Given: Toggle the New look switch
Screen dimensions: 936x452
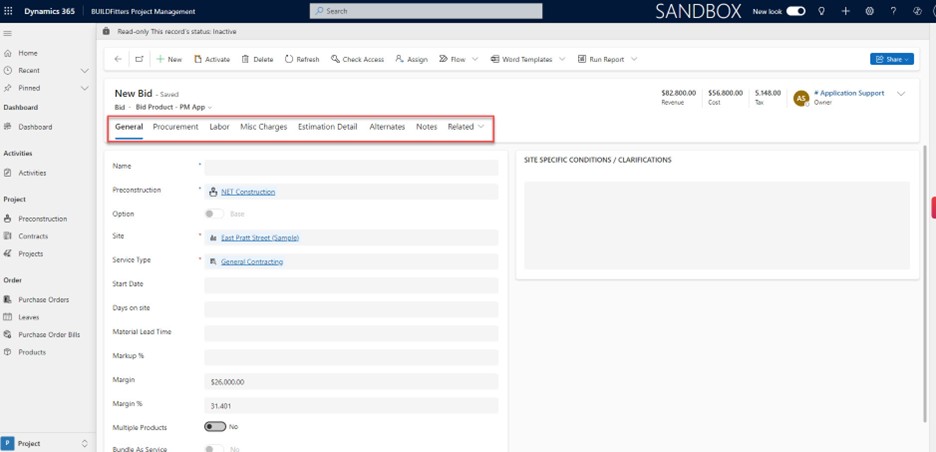Looking at the screenshot, I should [796, 11].
